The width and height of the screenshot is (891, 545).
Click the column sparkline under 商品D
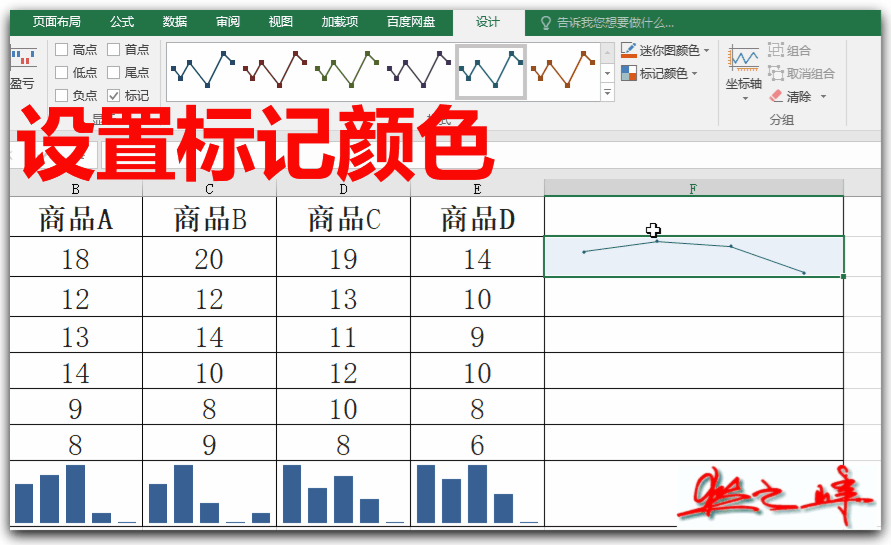[x=477, y=493]
